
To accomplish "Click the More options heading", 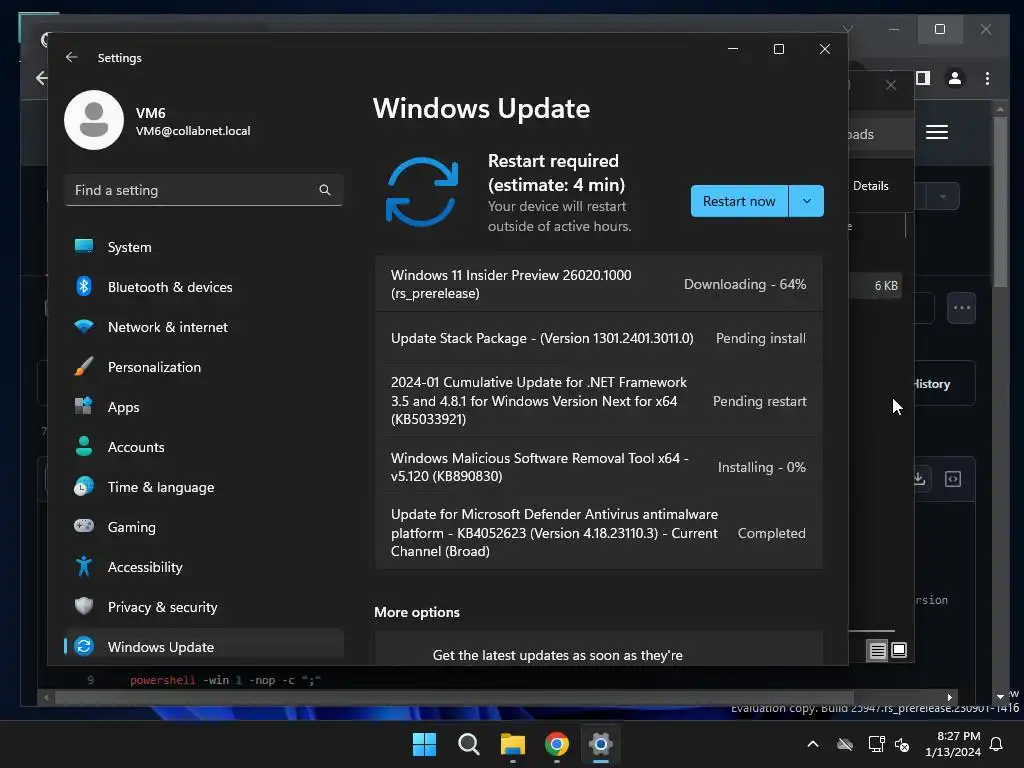I will click(x=417, y=612).
